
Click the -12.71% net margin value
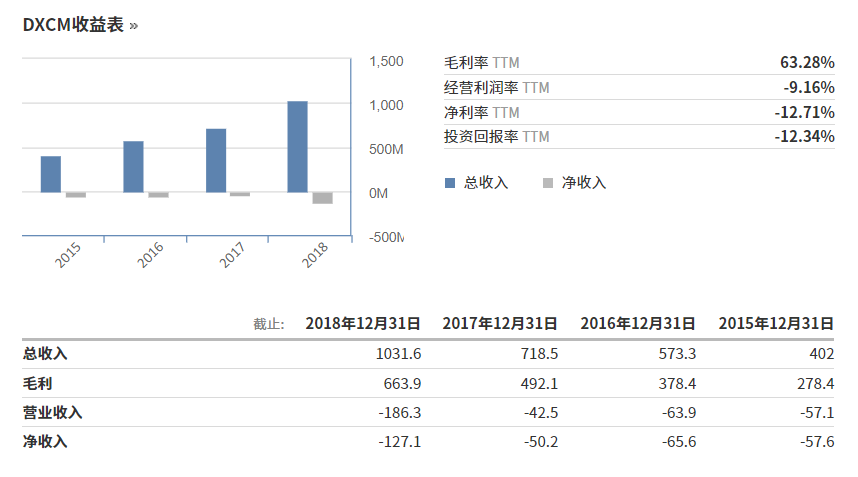[x=804, y=113]
